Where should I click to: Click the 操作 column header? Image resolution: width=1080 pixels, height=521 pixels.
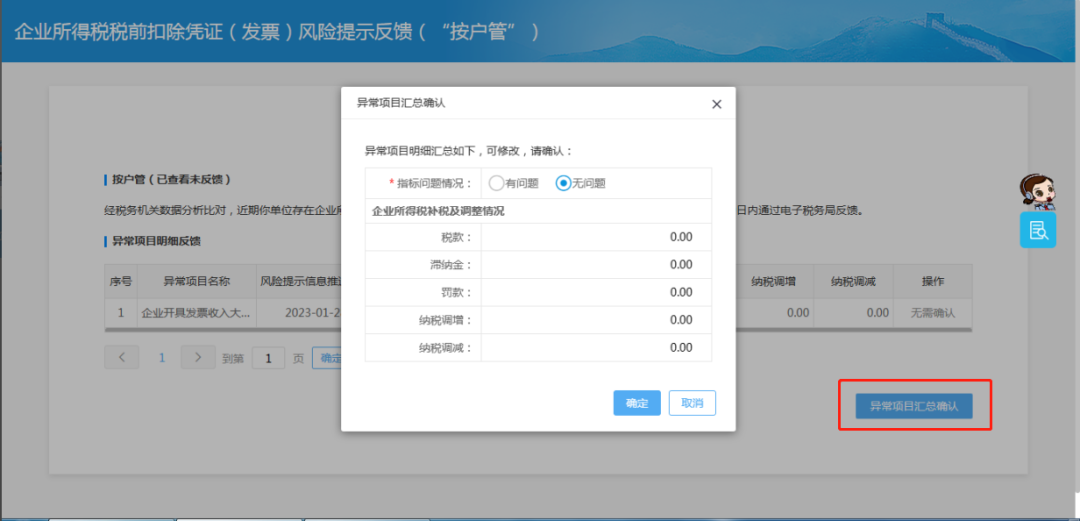point(933,281)
